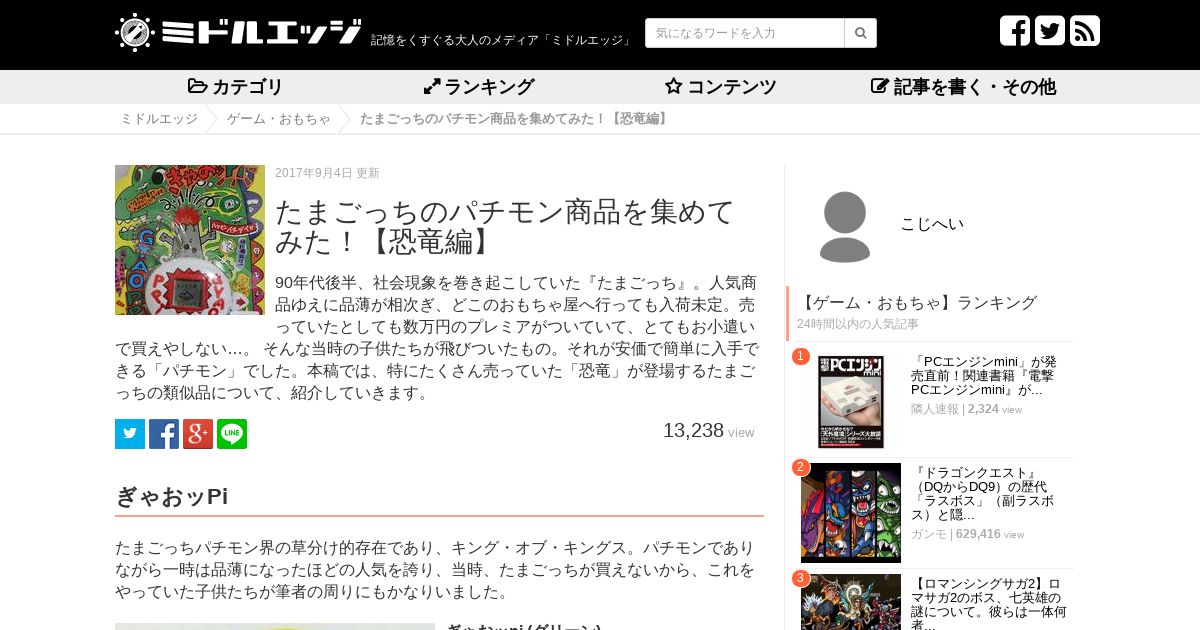The image size is (1200, 630).
Task: Open the 記事を書く・その他 menu
Action: tap(964, 87)
